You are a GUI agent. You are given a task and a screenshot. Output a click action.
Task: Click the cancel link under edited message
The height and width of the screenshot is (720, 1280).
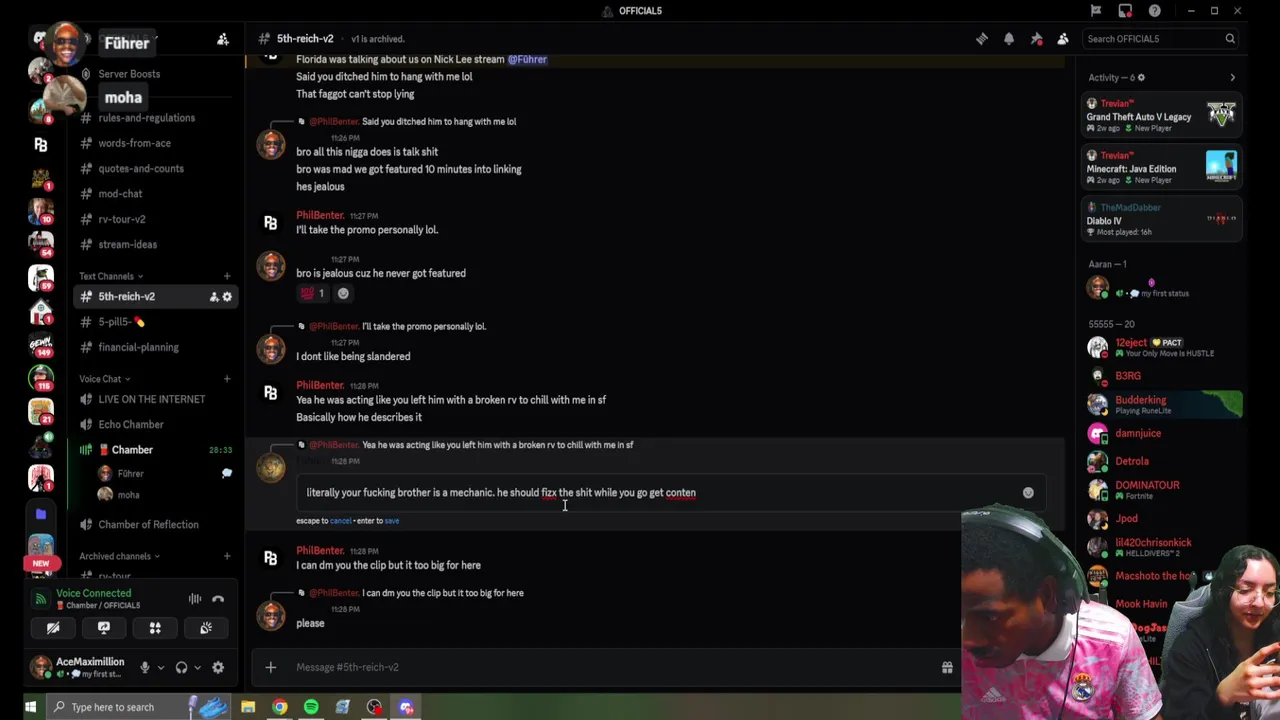point(340,521)
